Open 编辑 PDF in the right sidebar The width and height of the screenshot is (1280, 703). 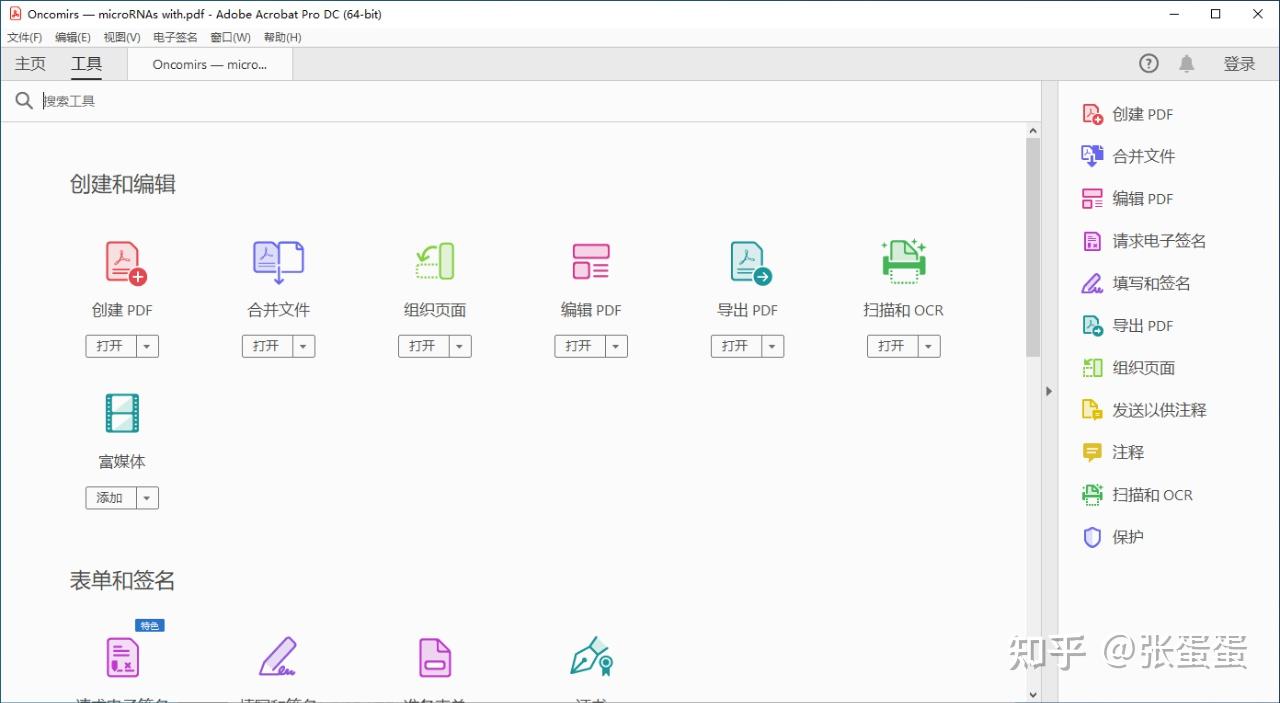coord(1127,198)
